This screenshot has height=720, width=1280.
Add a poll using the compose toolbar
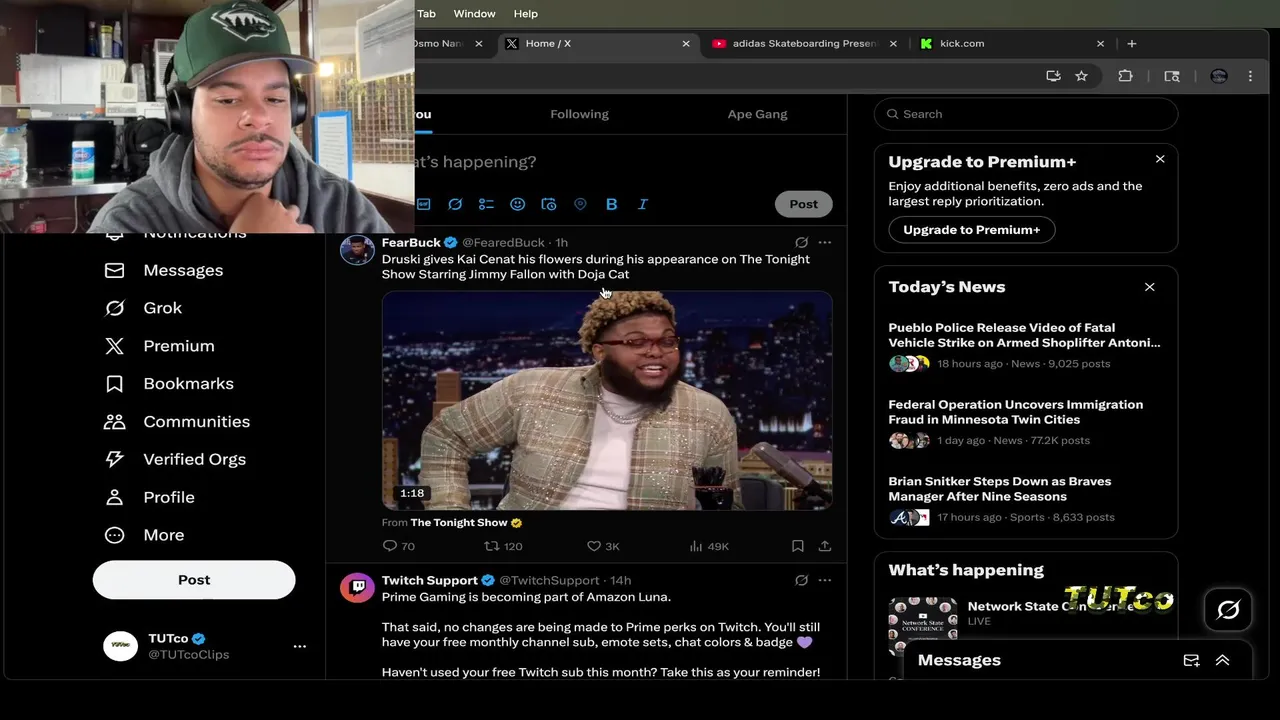tap(486, 204)
